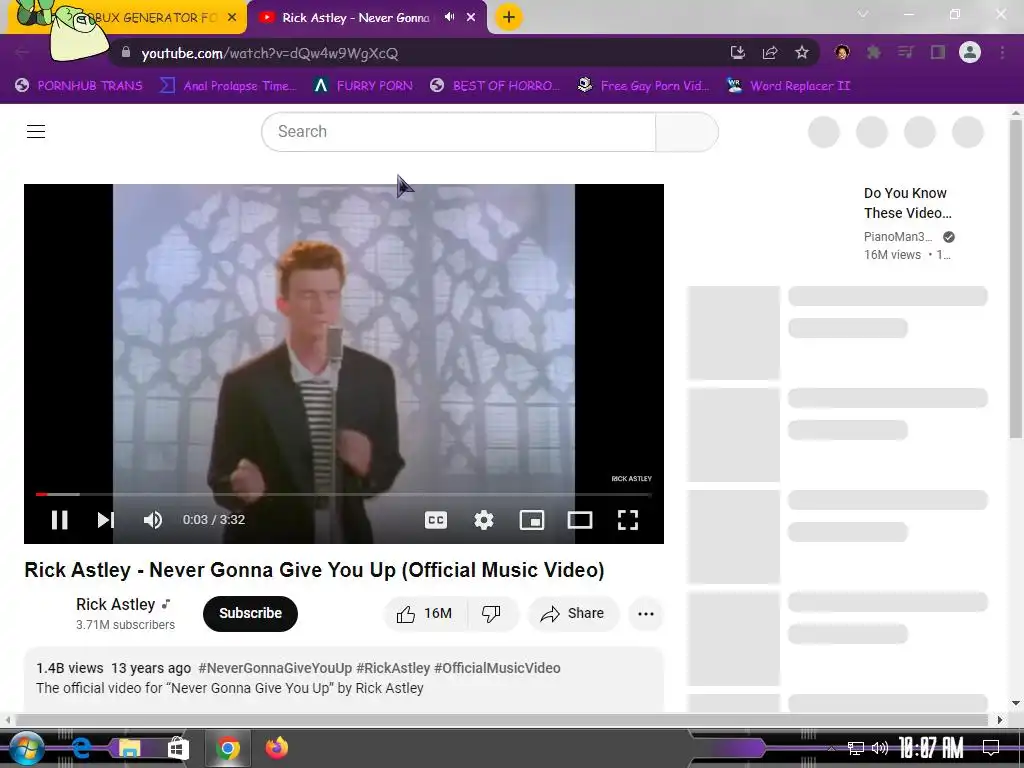This screenshot has height=768, width=1024.
Task: Click the video progress bar
Action: [344, 494]
